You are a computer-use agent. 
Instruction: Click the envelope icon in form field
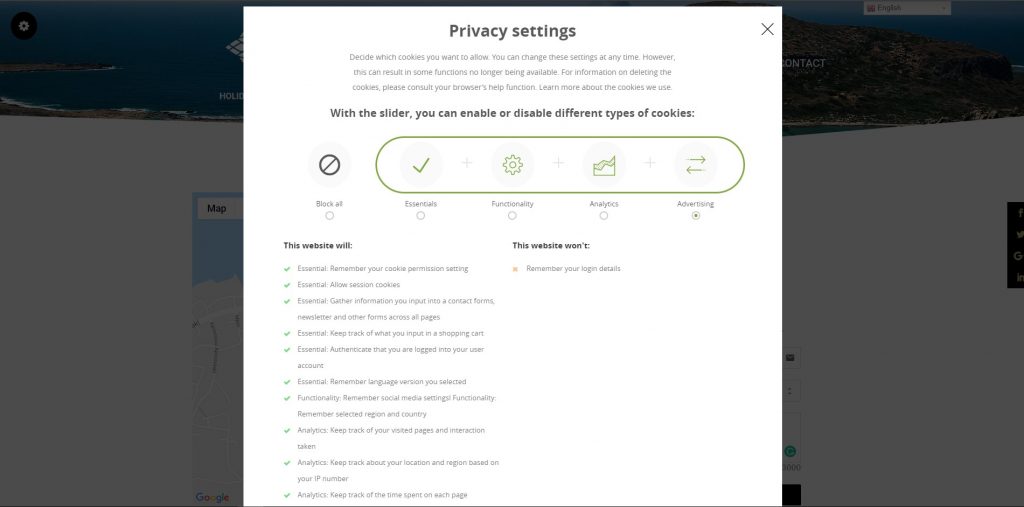coord(790,357)
